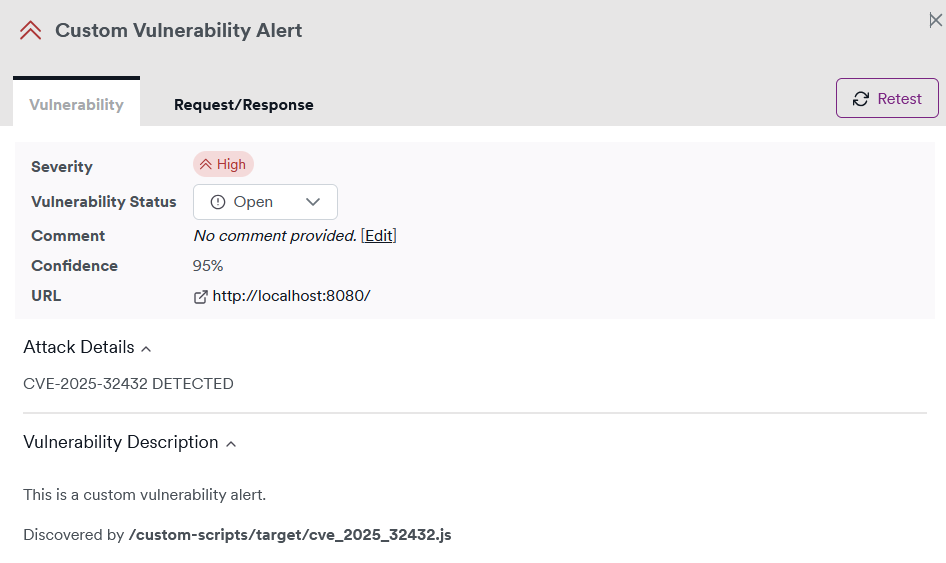The height and width of the screenshot is (563, 946).
Task: Switch to the Request/Response tab
Action: click(x=244, y=104)
